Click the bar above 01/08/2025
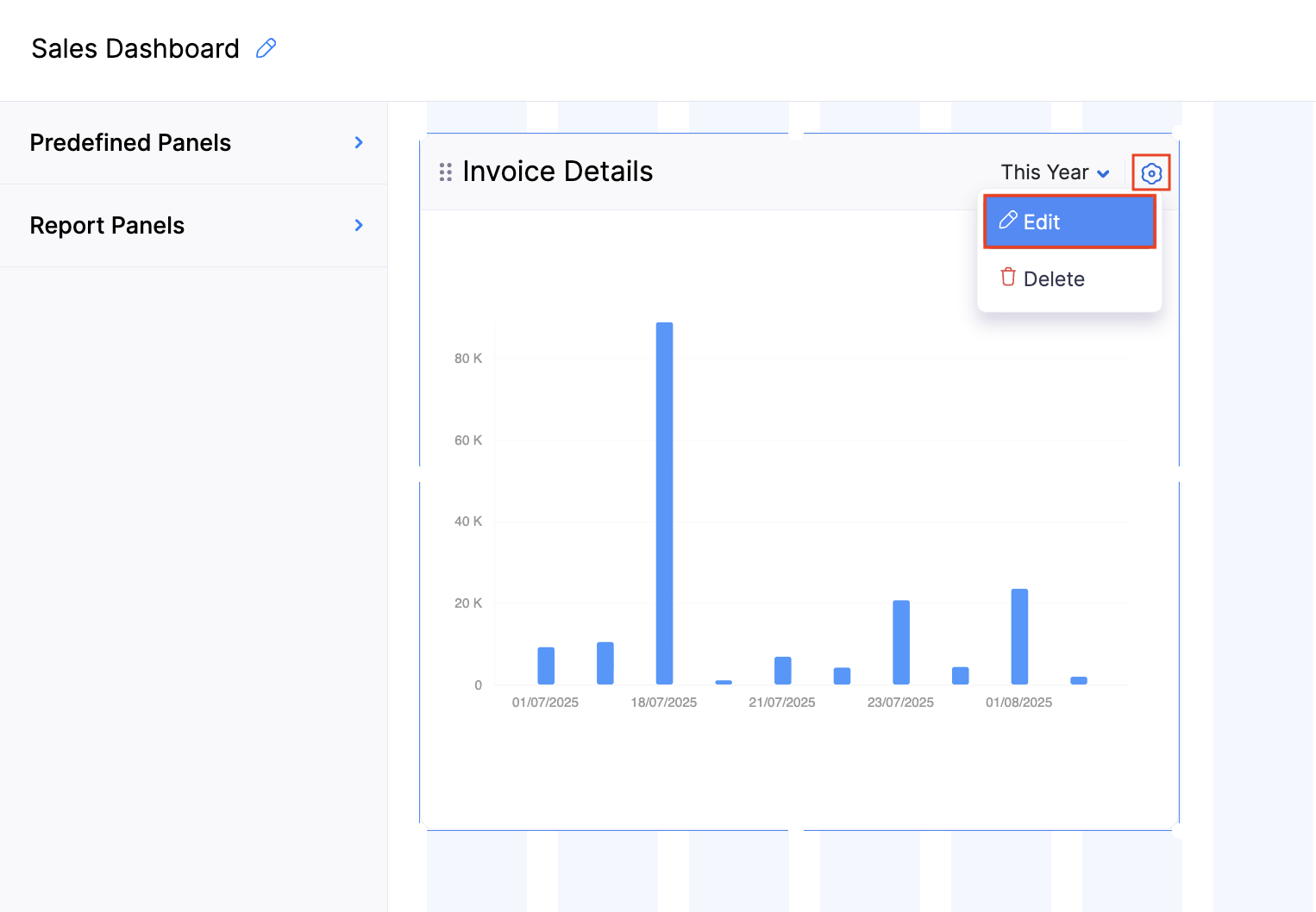Image resolution: width=1316 pixels, height=912 pixels. coord(1019,636)
